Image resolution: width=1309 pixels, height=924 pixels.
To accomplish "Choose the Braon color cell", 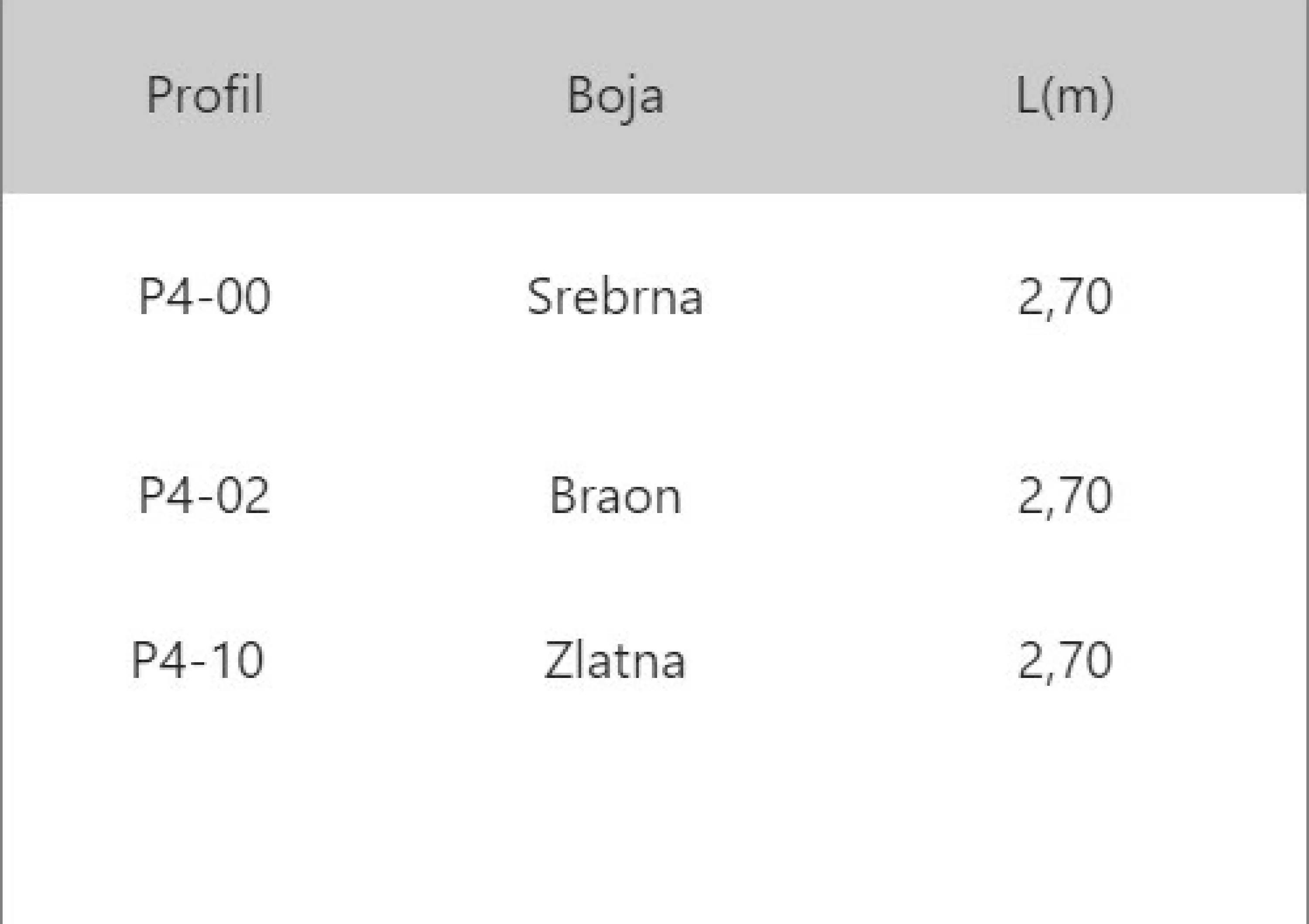I will [615, 495].
